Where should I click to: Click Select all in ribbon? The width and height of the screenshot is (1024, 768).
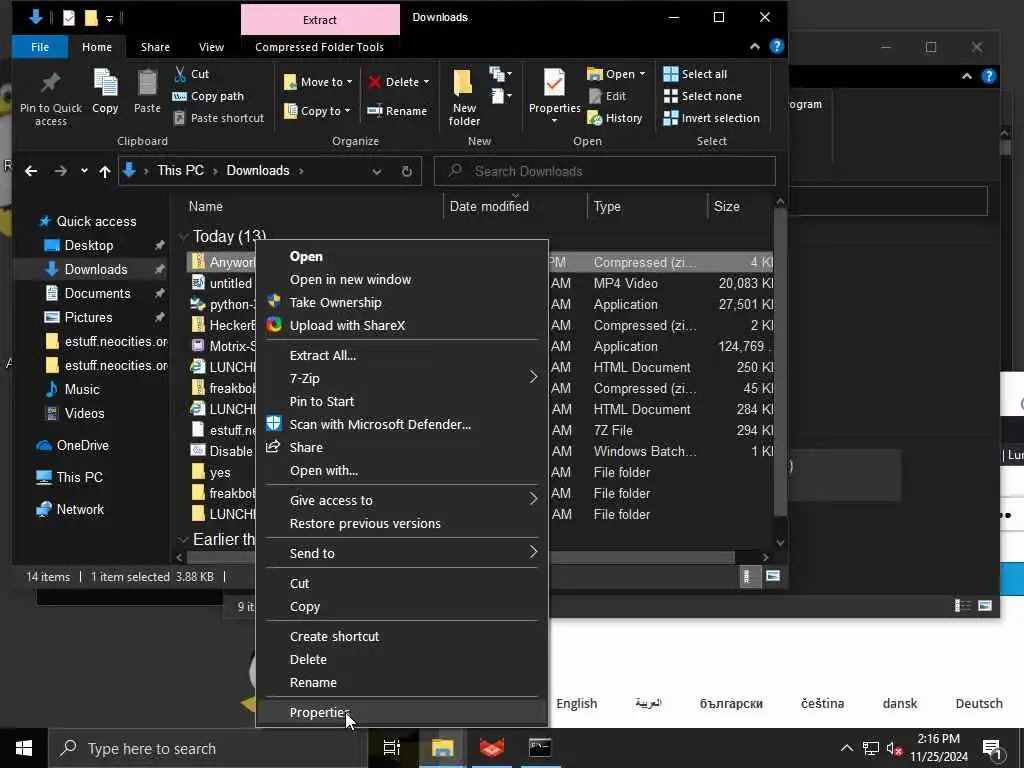[695, 74]
